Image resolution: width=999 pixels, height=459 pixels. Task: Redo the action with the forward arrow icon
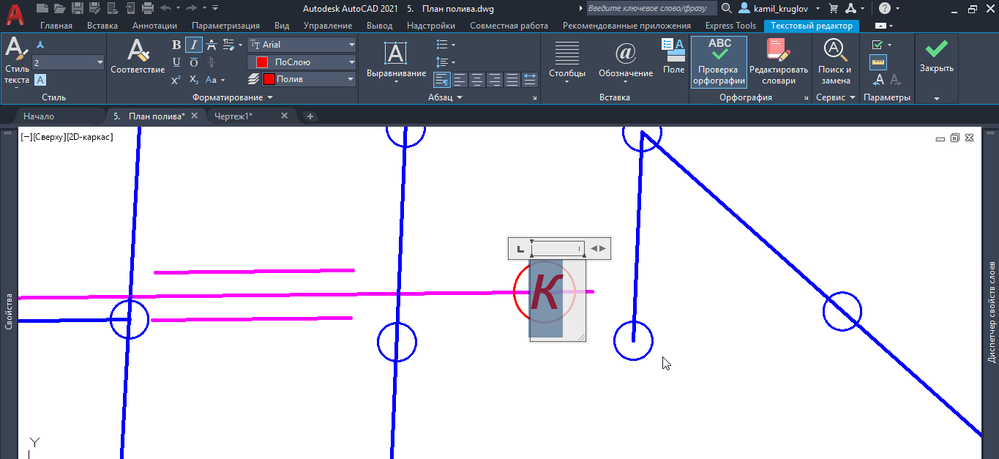pos(190,8)
